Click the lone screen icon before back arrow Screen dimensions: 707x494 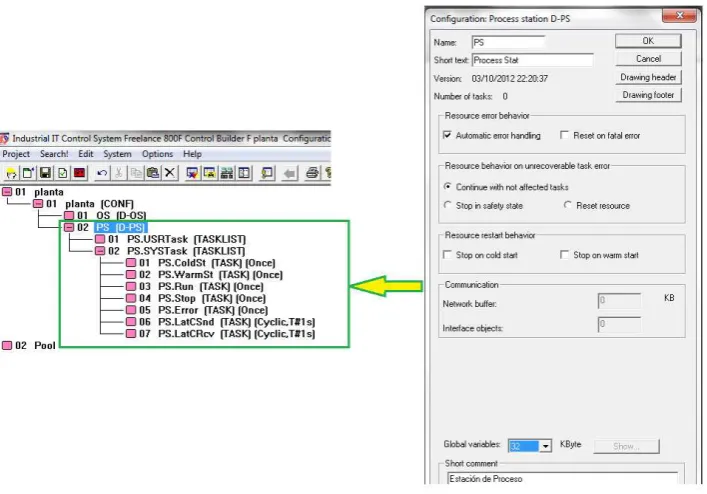coord(267,173)
